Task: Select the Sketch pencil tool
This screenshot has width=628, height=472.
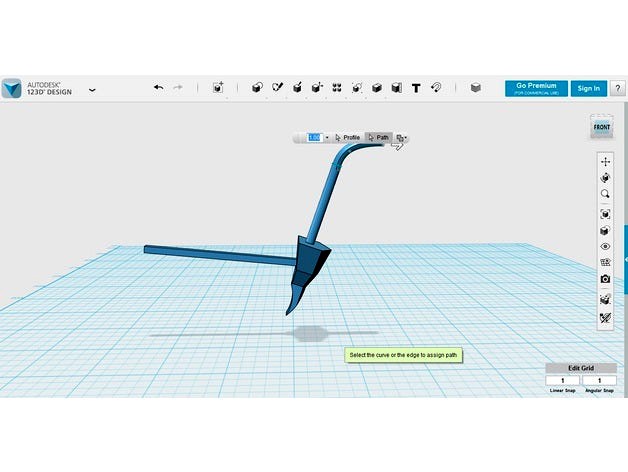Action: 277,88
